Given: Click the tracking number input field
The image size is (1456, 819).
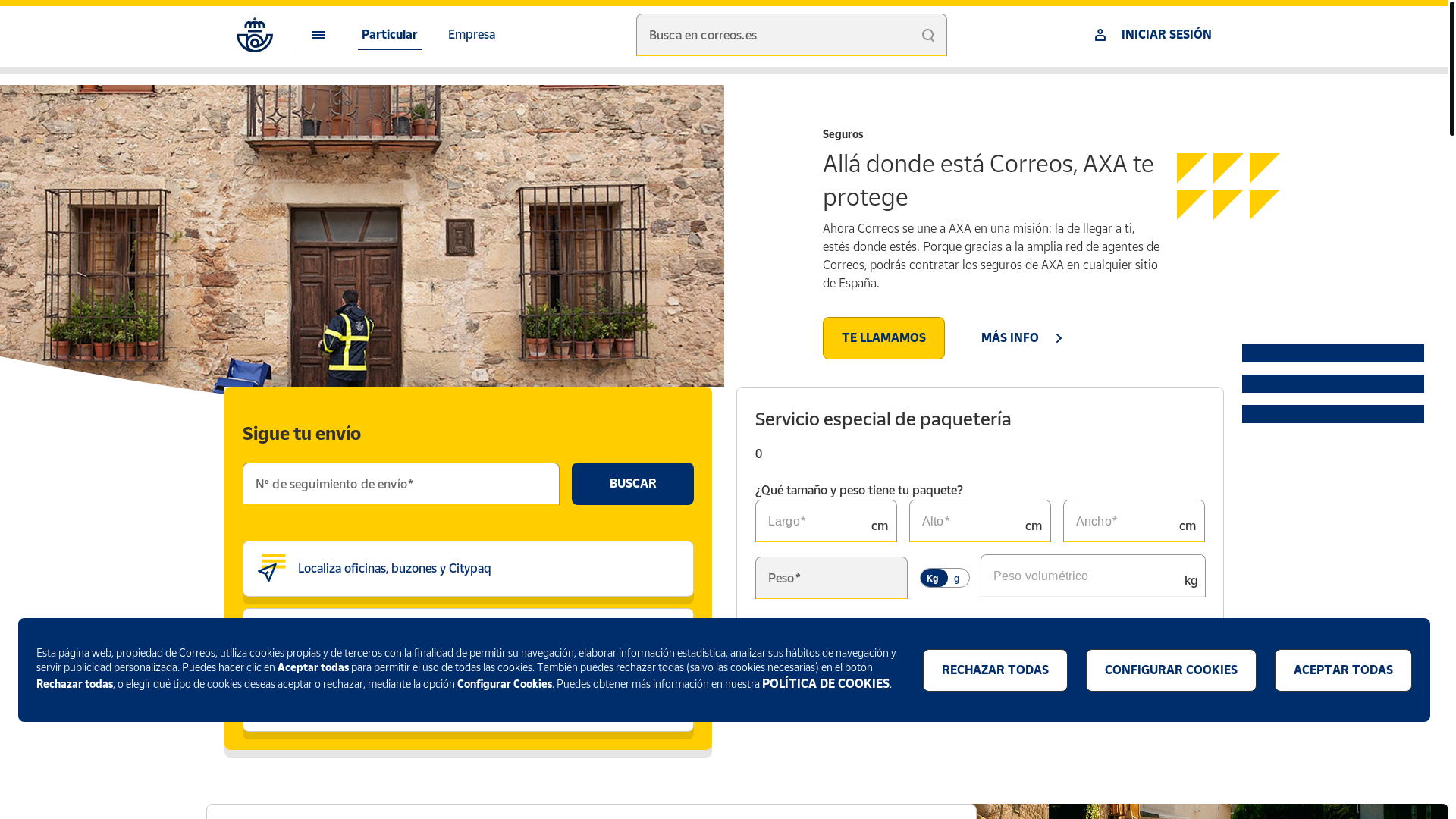Looking at the screenshot, I should tap(401, 484).
